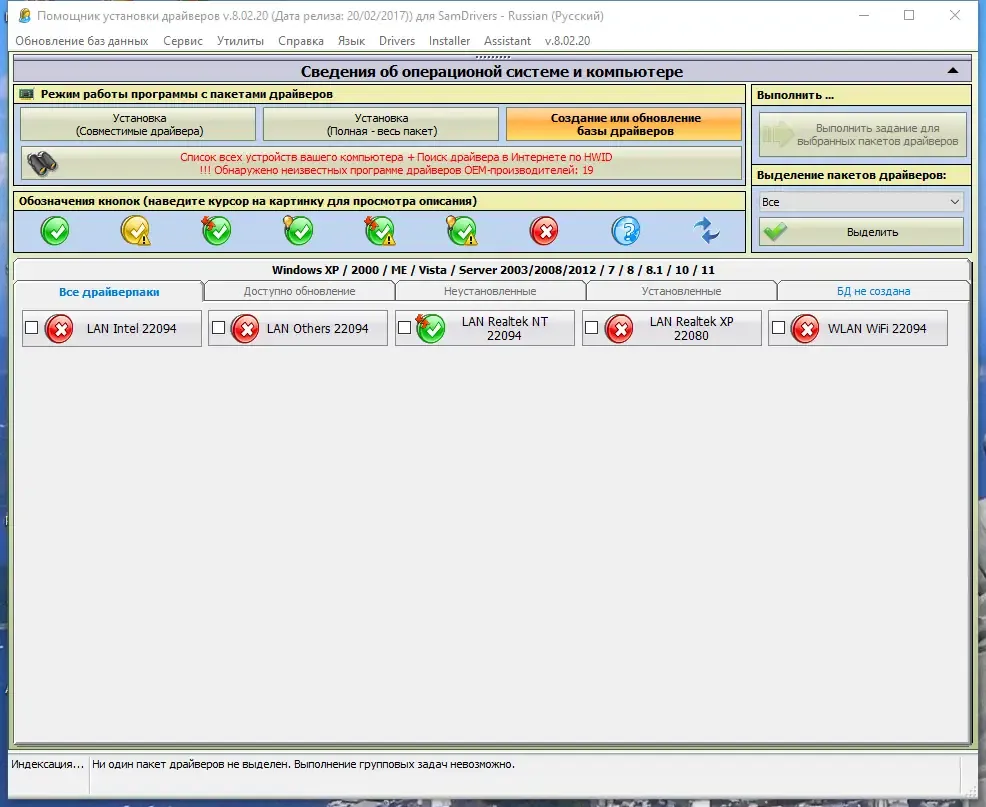Click the Windows XP / 2000 / ME OS list heading
986x807 pixels.
(493, 270)
